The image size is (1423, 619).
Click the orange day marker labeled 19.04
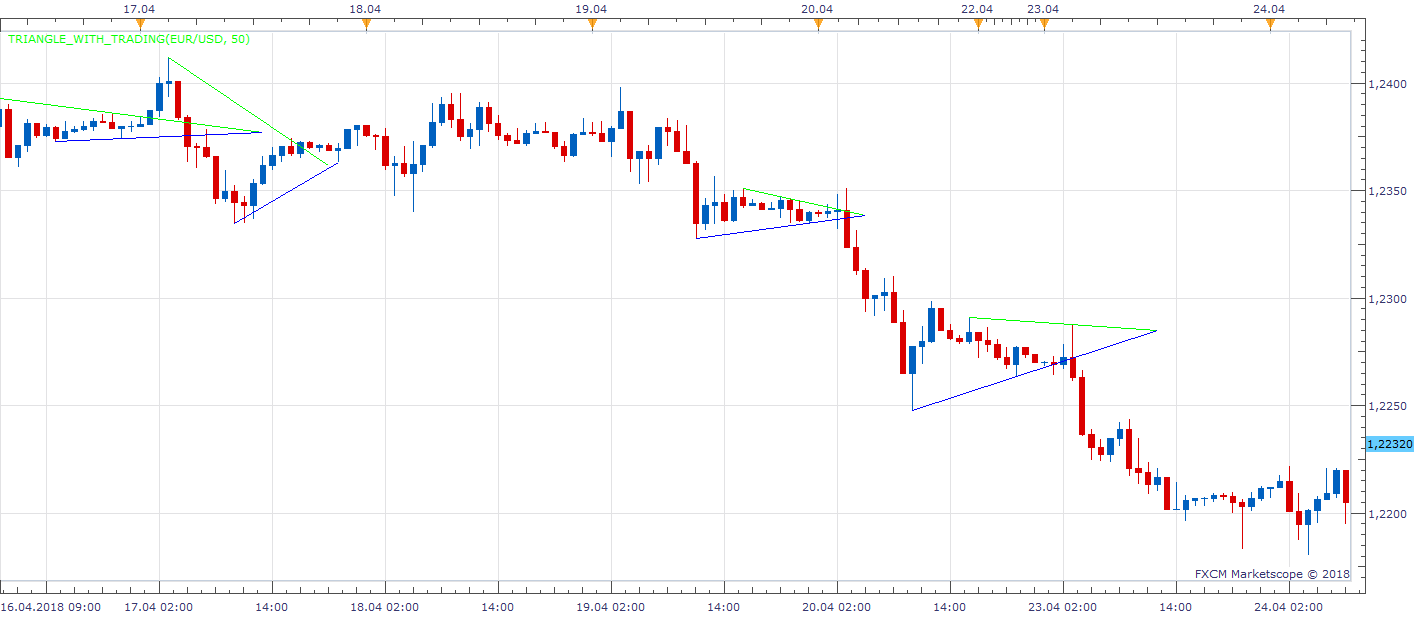click(x=592, y=24)
